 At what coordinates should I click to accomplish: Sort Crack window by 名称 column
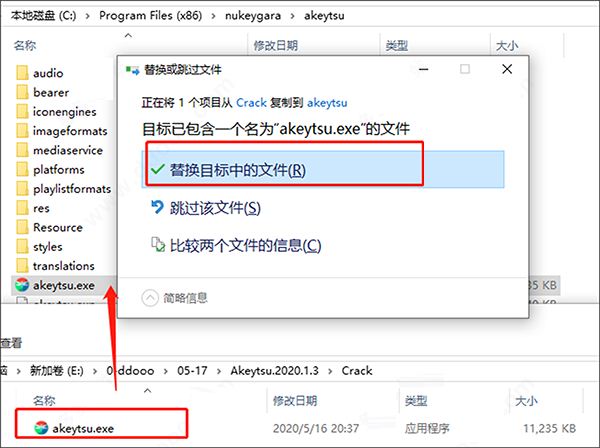(x=44, y=401)
